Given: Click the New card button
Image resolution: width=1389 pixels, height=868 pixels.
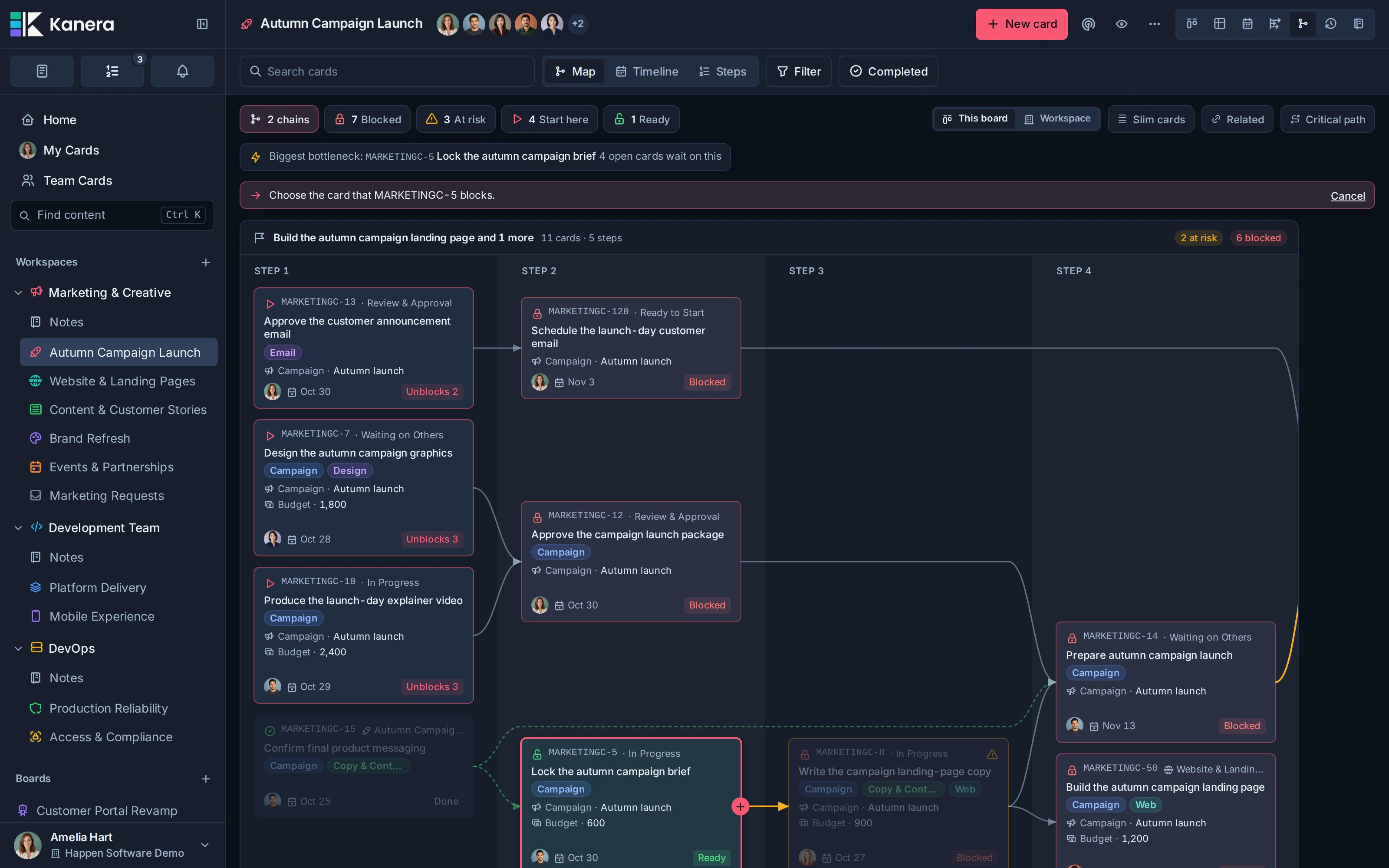Looking at the screenshot, I should (x=1021, y=24).
